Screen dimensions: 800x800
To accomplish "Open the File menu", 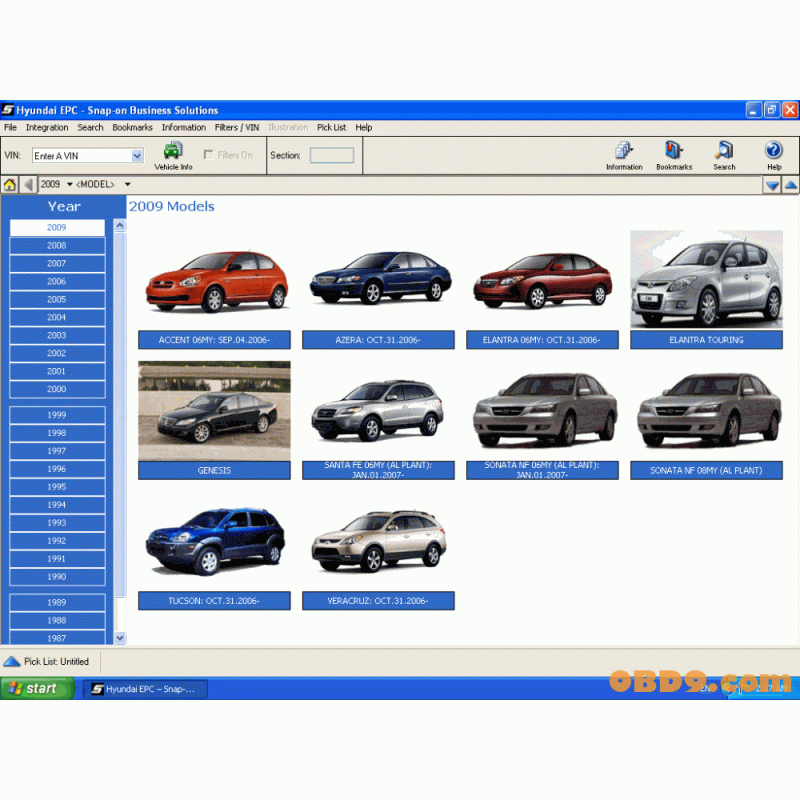I will tap(10, 128).
